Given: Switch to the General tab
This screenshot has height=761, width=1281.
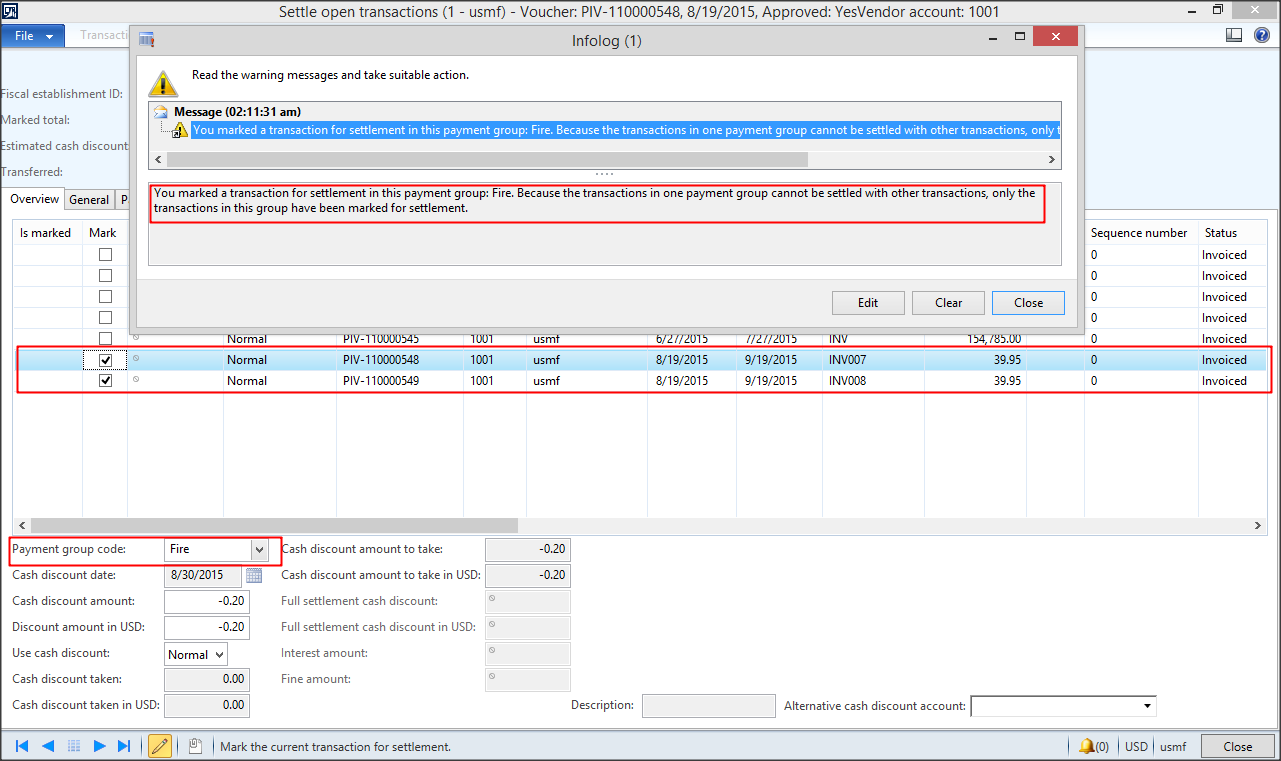Looking at the screenshot, I should coord(89,199).
